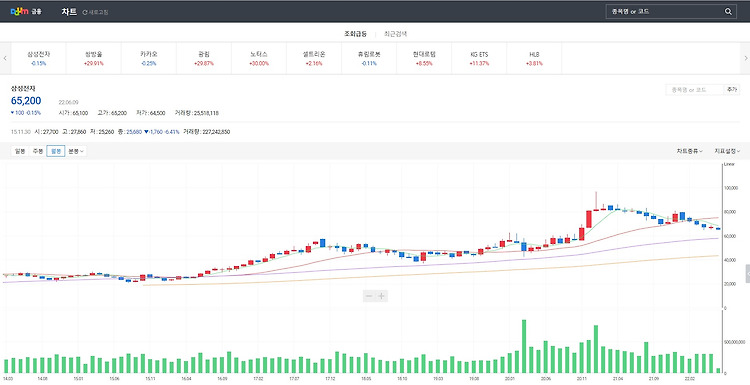Click the tallest green volume bar

coord(524,346)
